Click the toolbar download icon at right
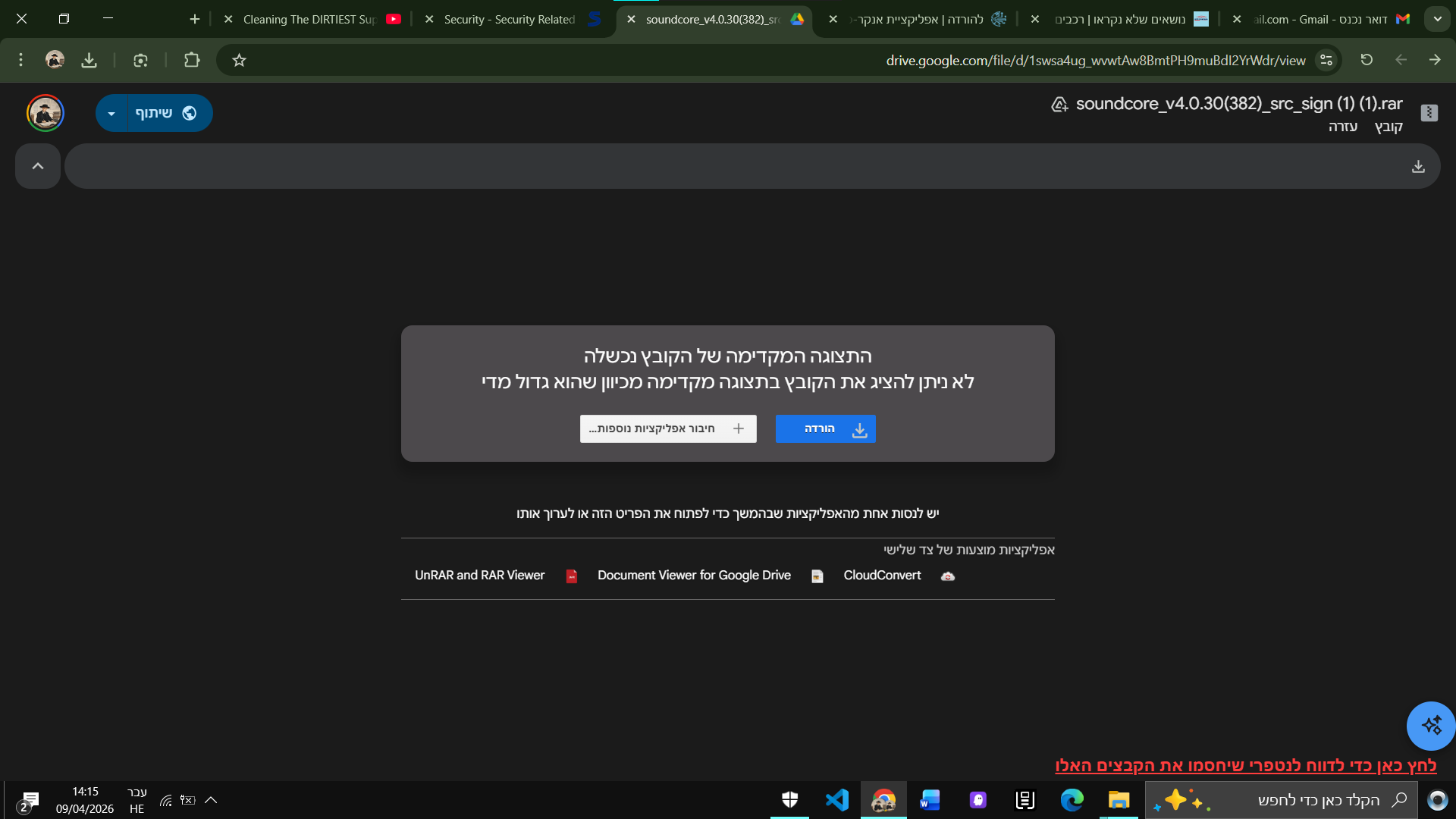The width and height of the screenshot is (1456, 819). click(x=1418, y=166)
